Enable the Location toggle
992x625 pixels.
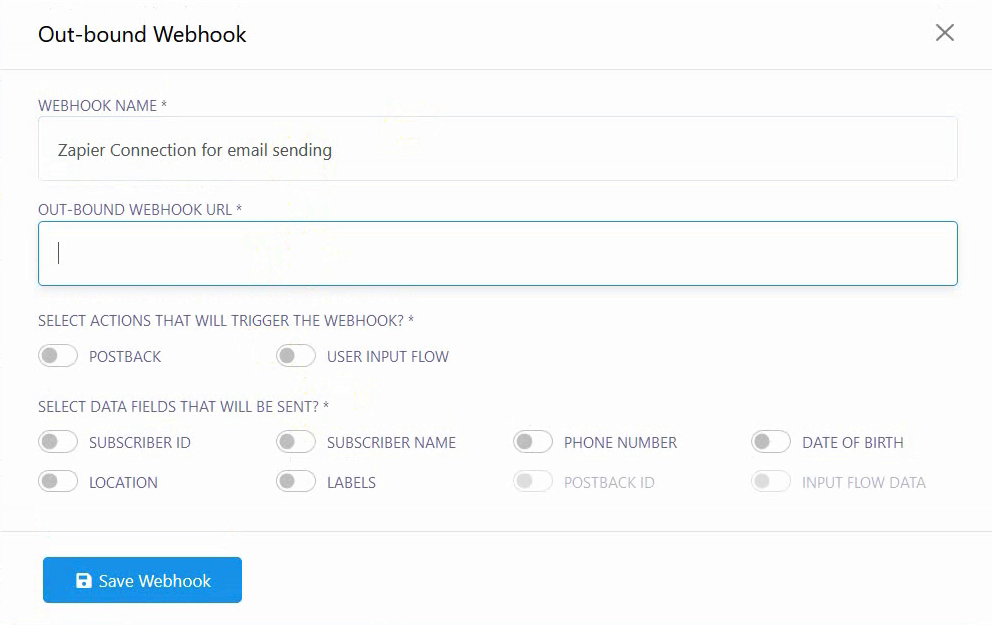click(x=58, y=482)
